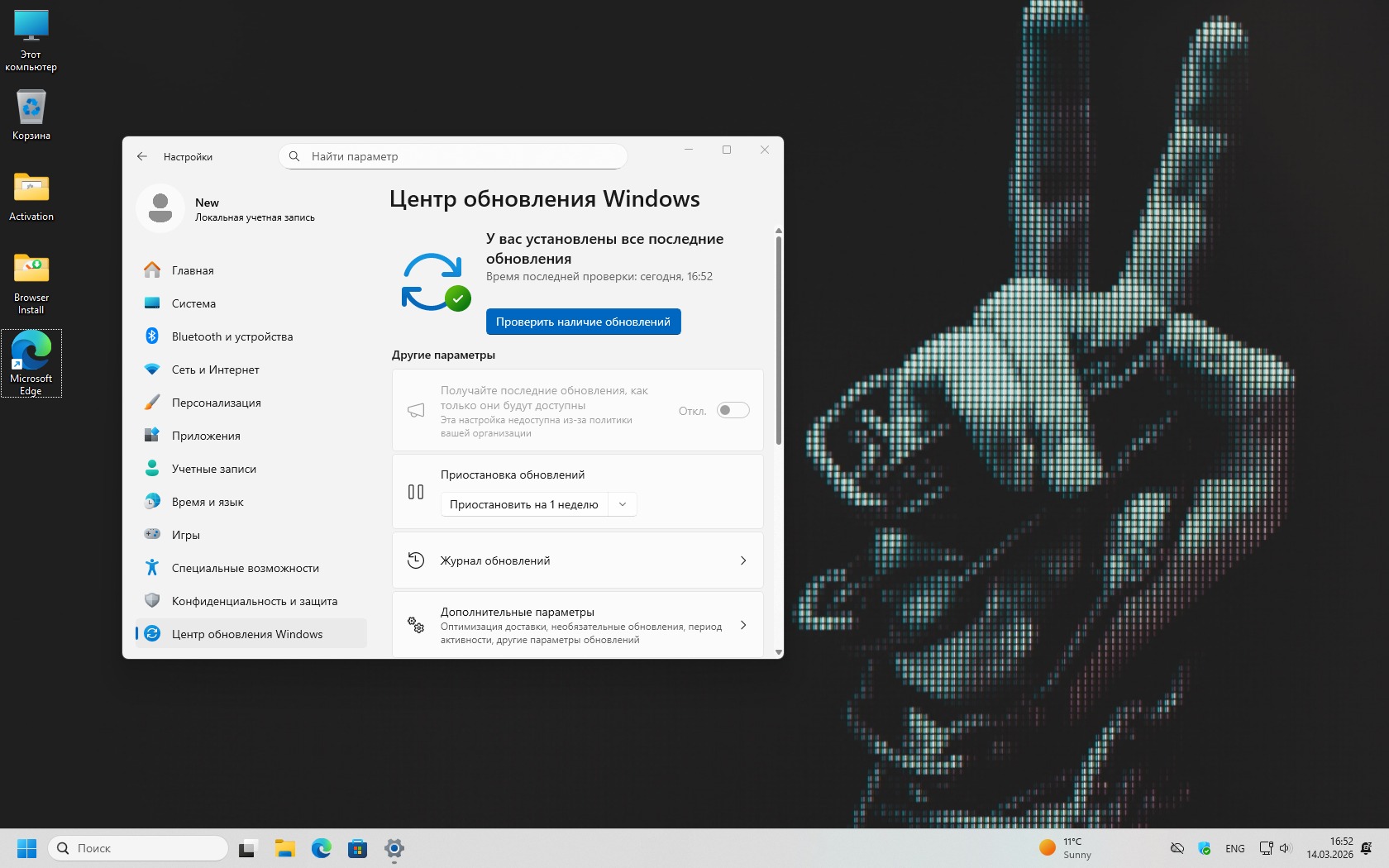Viewport: 1389px width, 868px height.
Task: Open Bluetooth и устройства settings
Action: (x=231, y=336)
